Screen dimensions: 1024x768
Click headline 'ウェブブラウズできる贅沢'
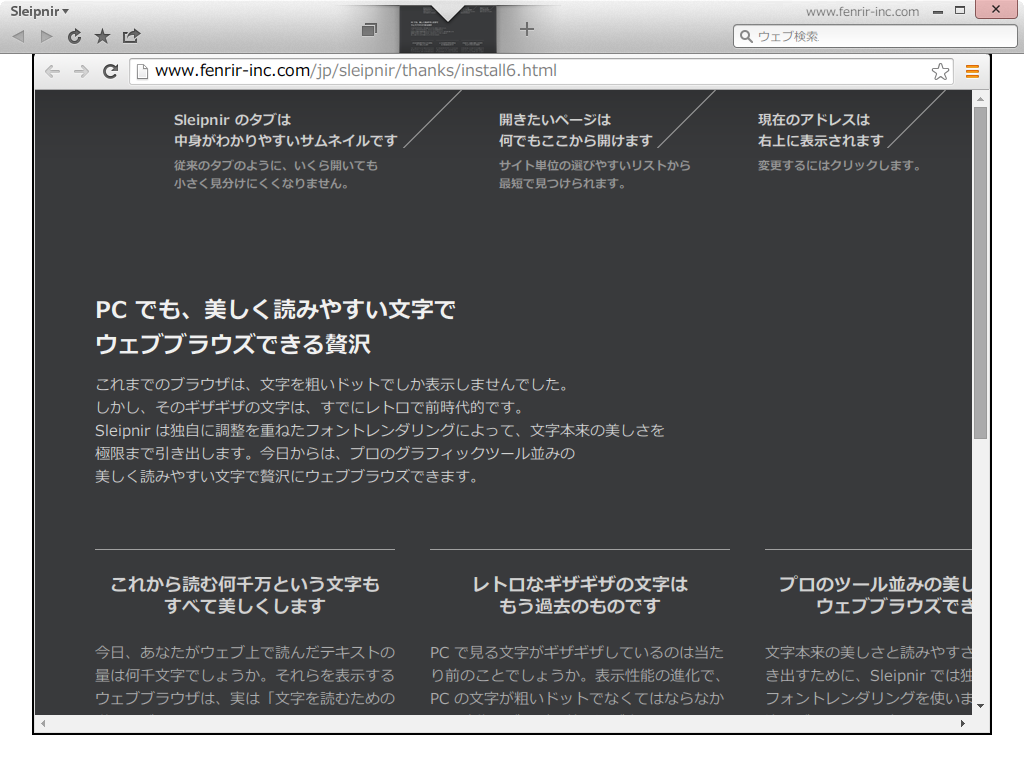pos(233,344)
